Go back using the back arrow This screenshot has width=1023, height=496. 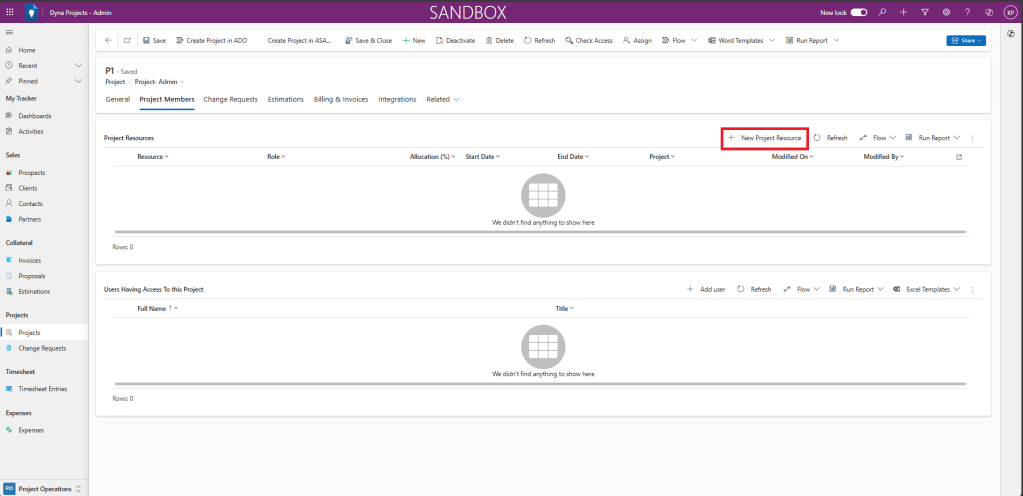pos(108,40)
